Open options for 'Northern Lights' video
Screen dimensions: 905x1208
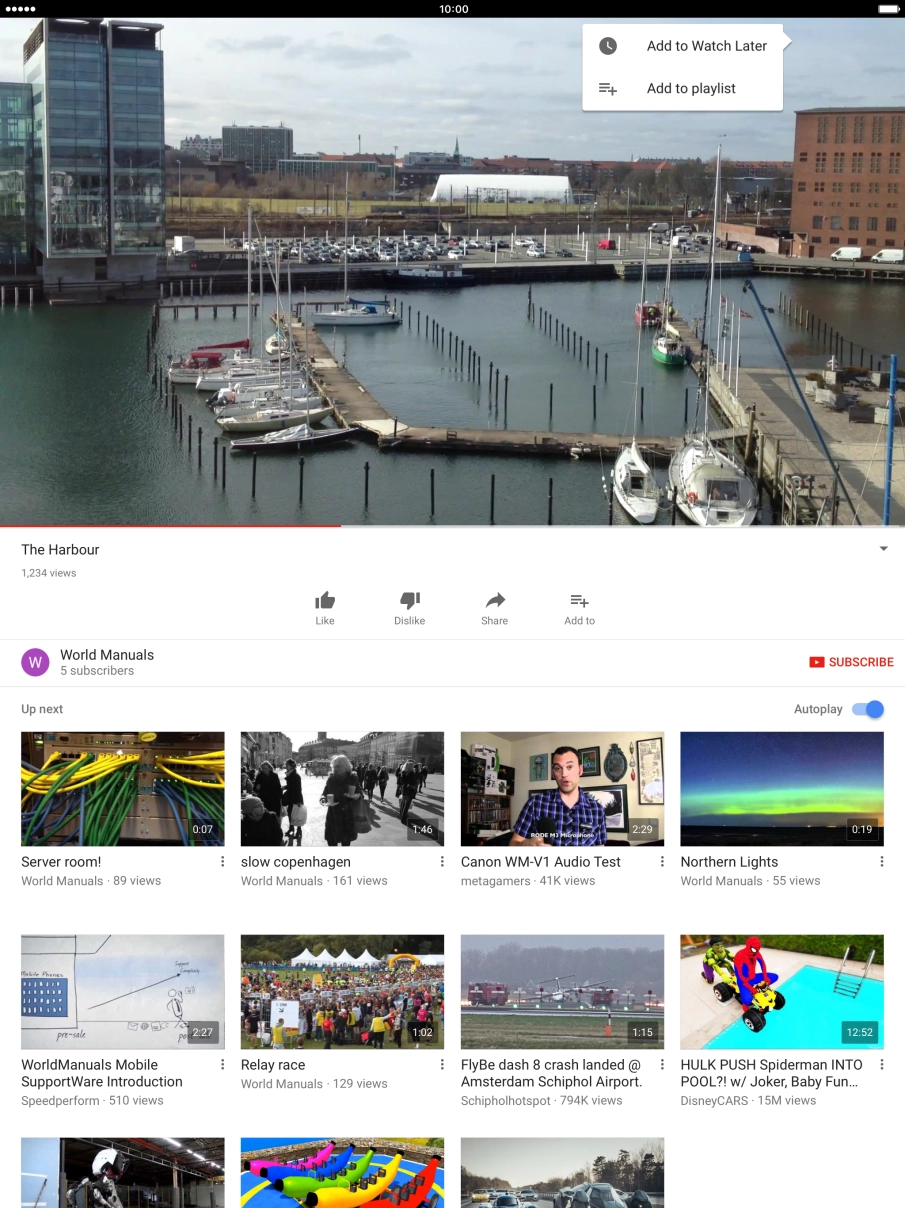[x=881, y=862]
